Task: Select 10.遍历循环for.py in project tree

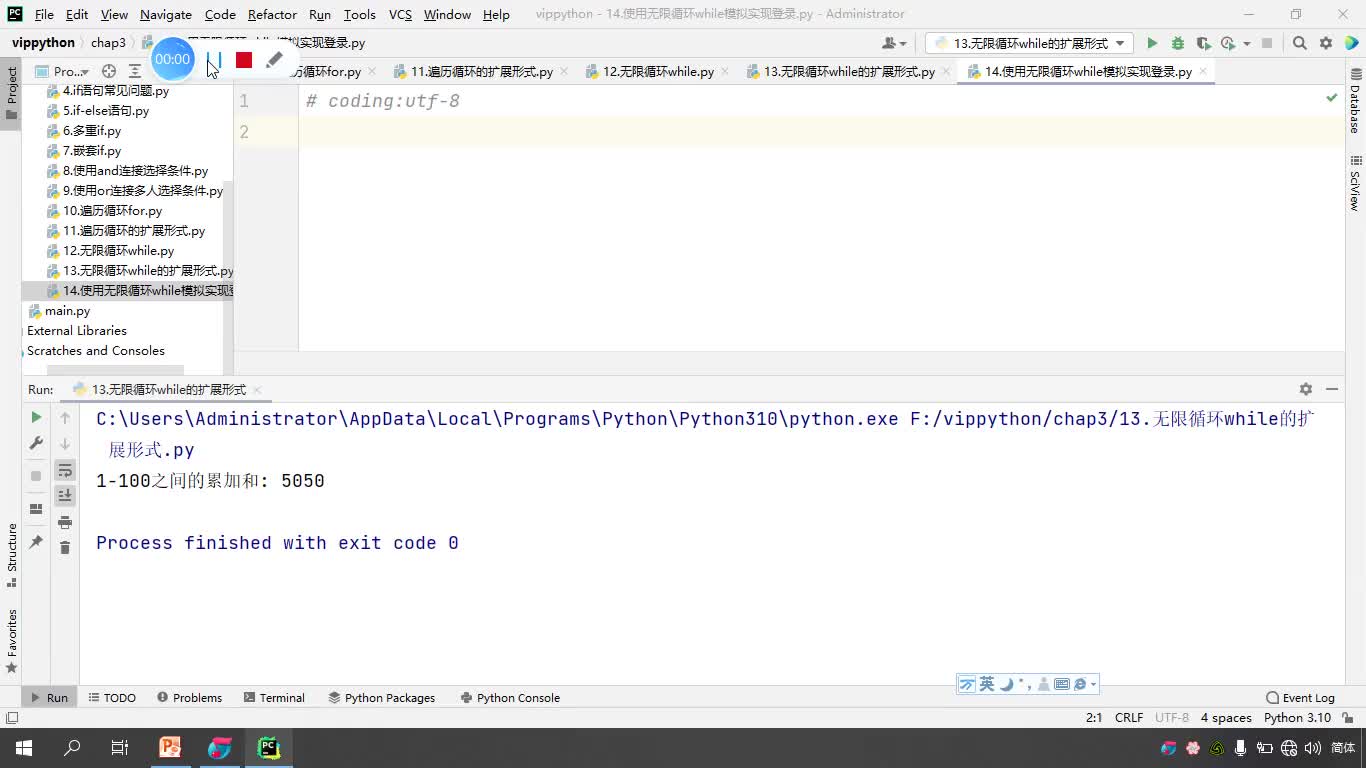Action: coord(112,211)
